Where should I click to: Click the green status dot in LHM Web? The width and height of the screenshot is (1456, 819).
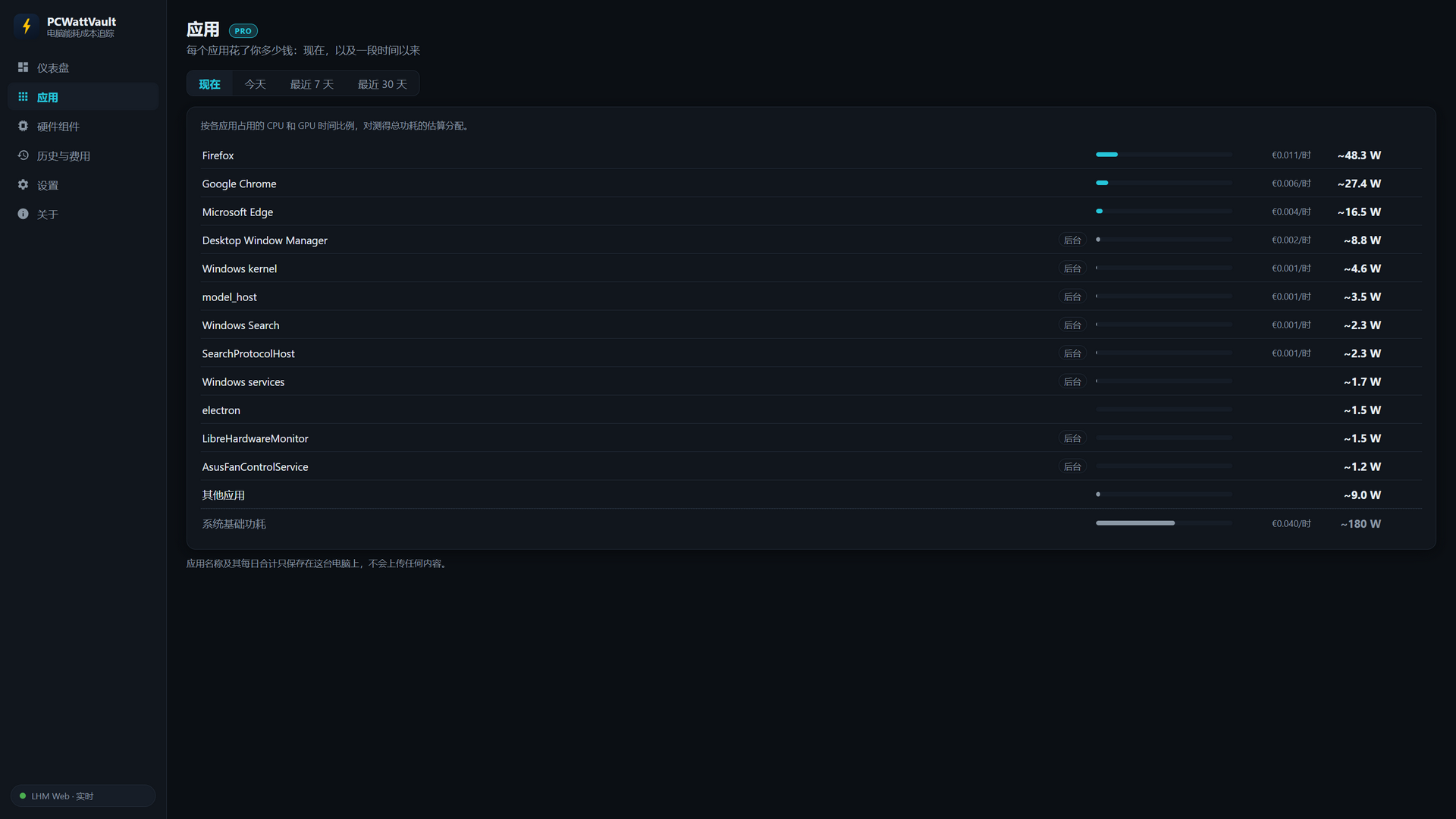click(23, 796)
